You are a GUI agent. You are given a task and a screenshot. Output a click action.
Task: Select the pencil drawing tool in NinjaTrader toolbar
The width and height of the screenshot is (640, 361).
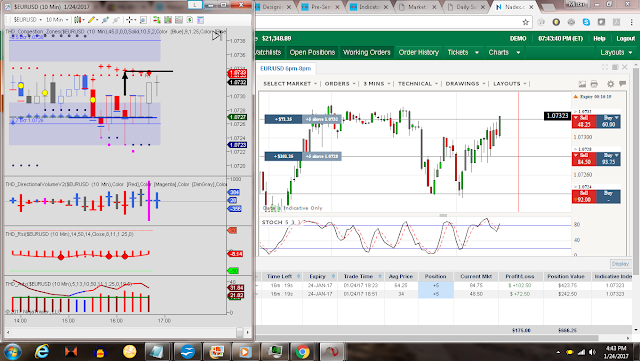91,20
